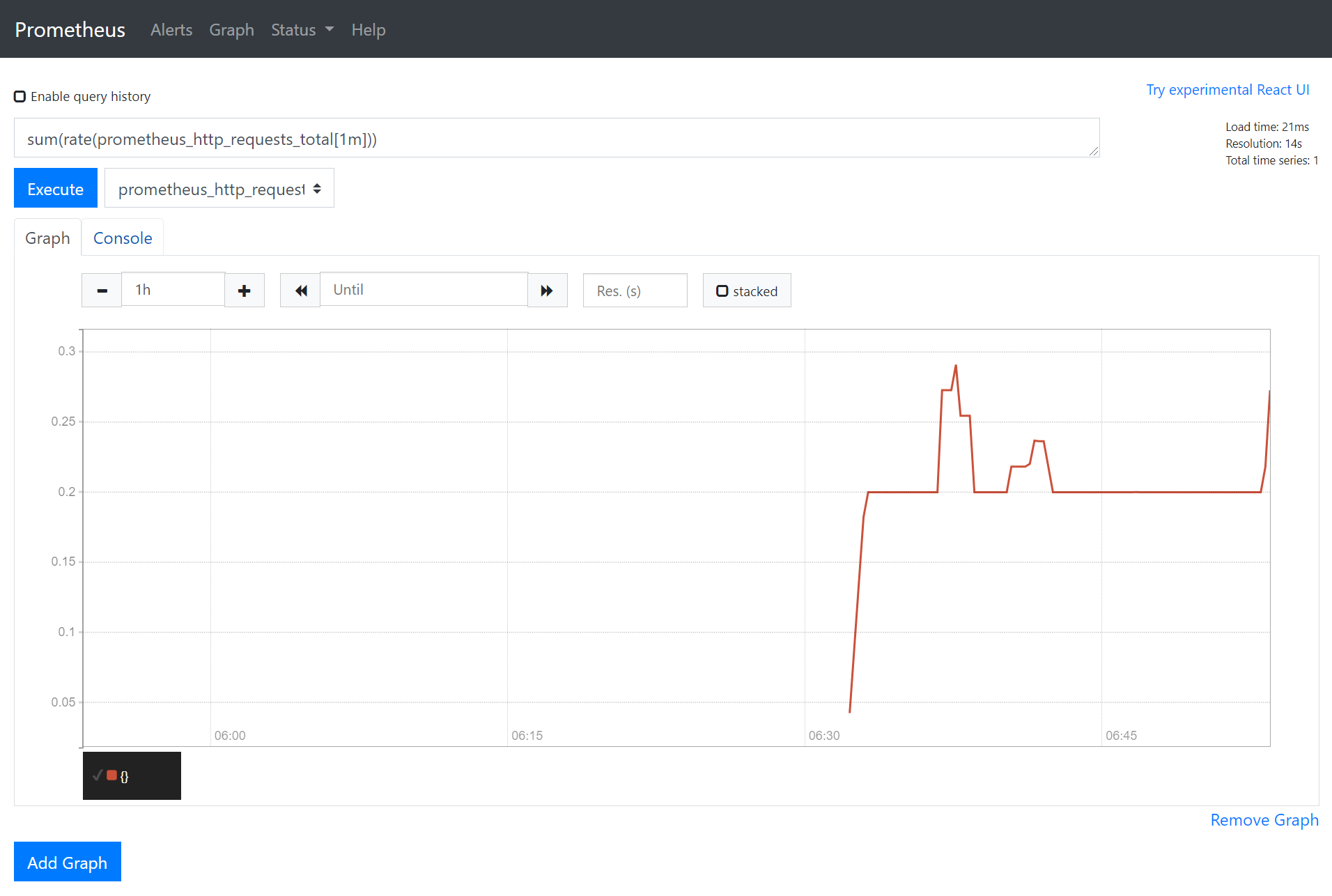Click the Resolution: 14s text

pos(1264,144)
